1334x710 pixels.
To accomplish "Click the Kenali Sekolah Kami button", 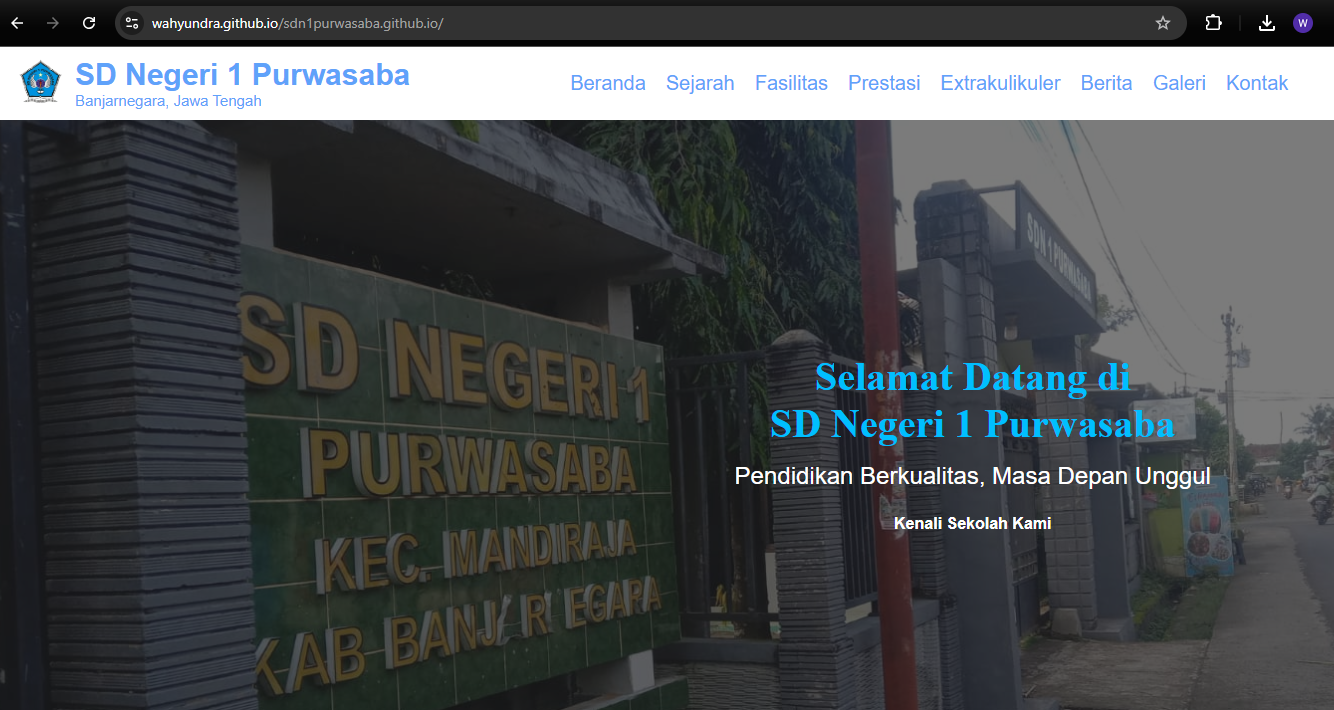I will pyautogui.click(x=972, y=523).
